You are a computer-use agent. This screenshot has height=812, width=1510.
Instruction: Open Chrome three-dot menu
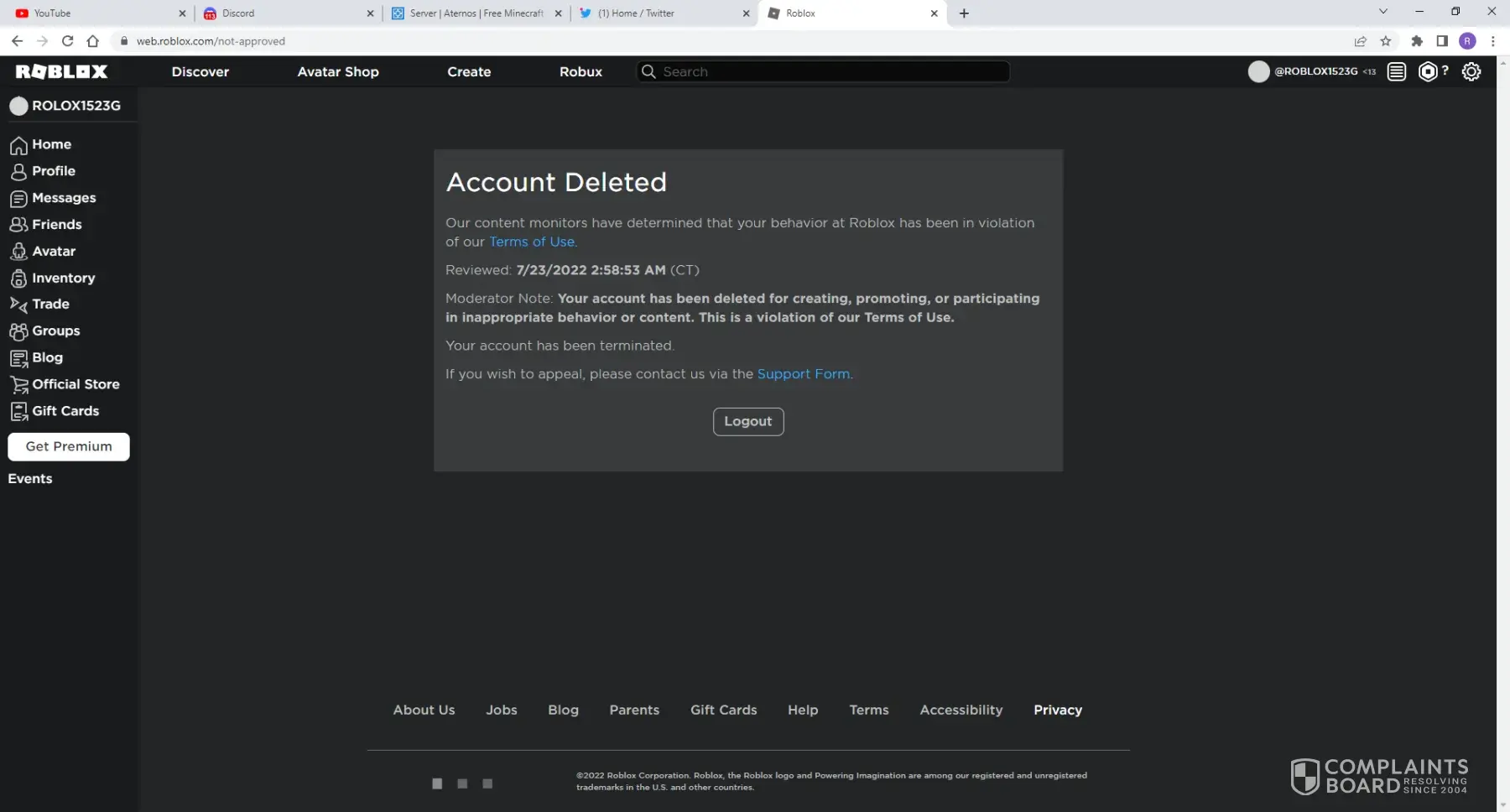coord(1492,41)
